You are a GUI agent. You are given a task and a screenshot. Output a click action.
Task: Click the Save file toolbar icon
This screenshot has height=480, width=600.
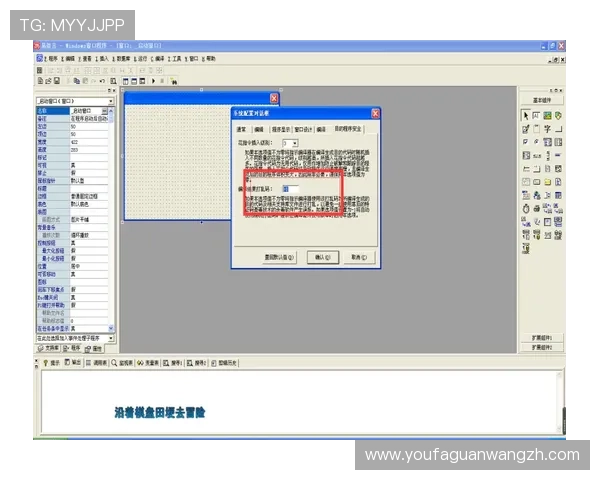click(x=57, y=81)
